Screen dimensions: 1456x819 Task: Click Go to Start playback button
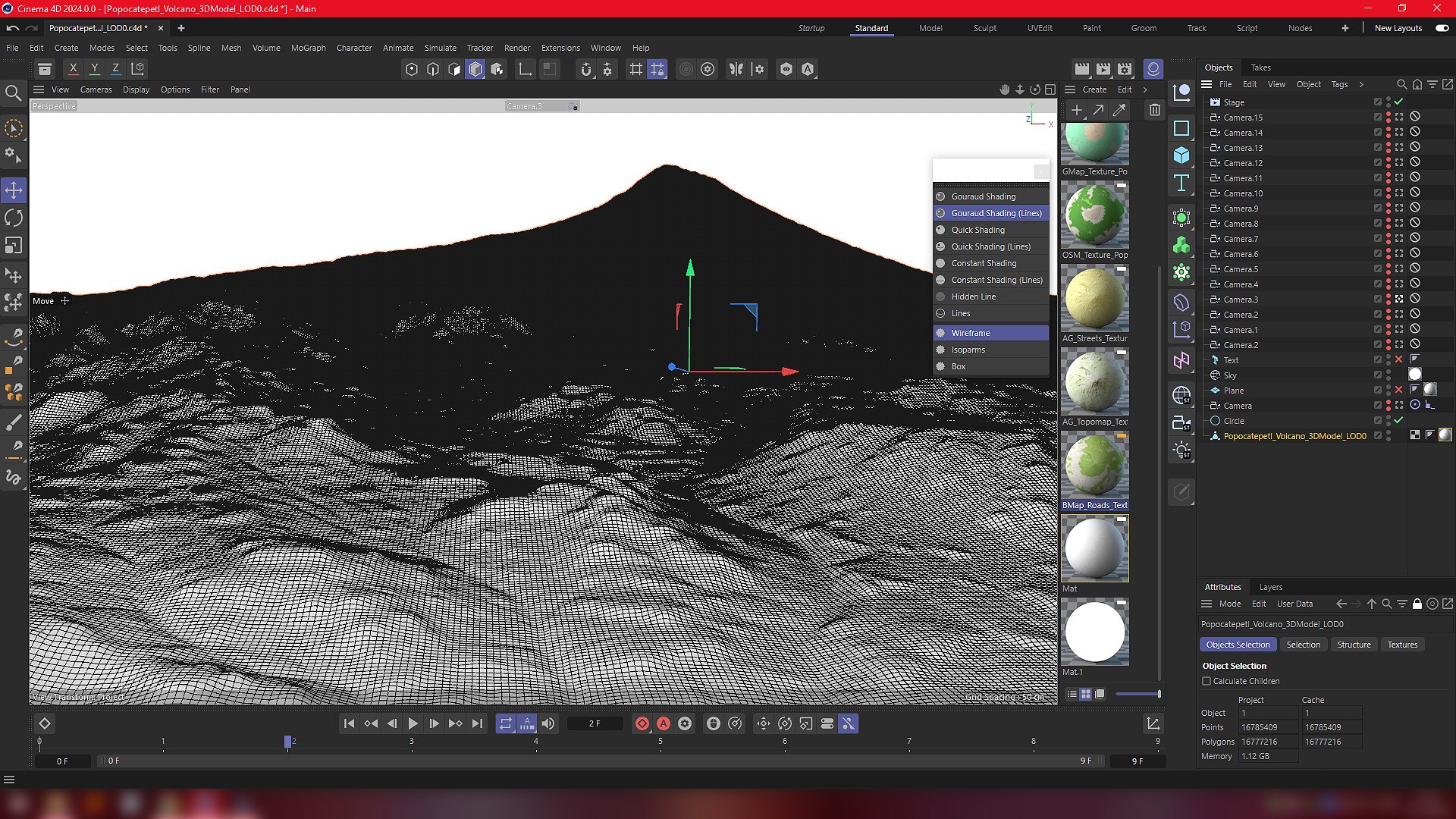pyautogui.click(x=349, y=723)
